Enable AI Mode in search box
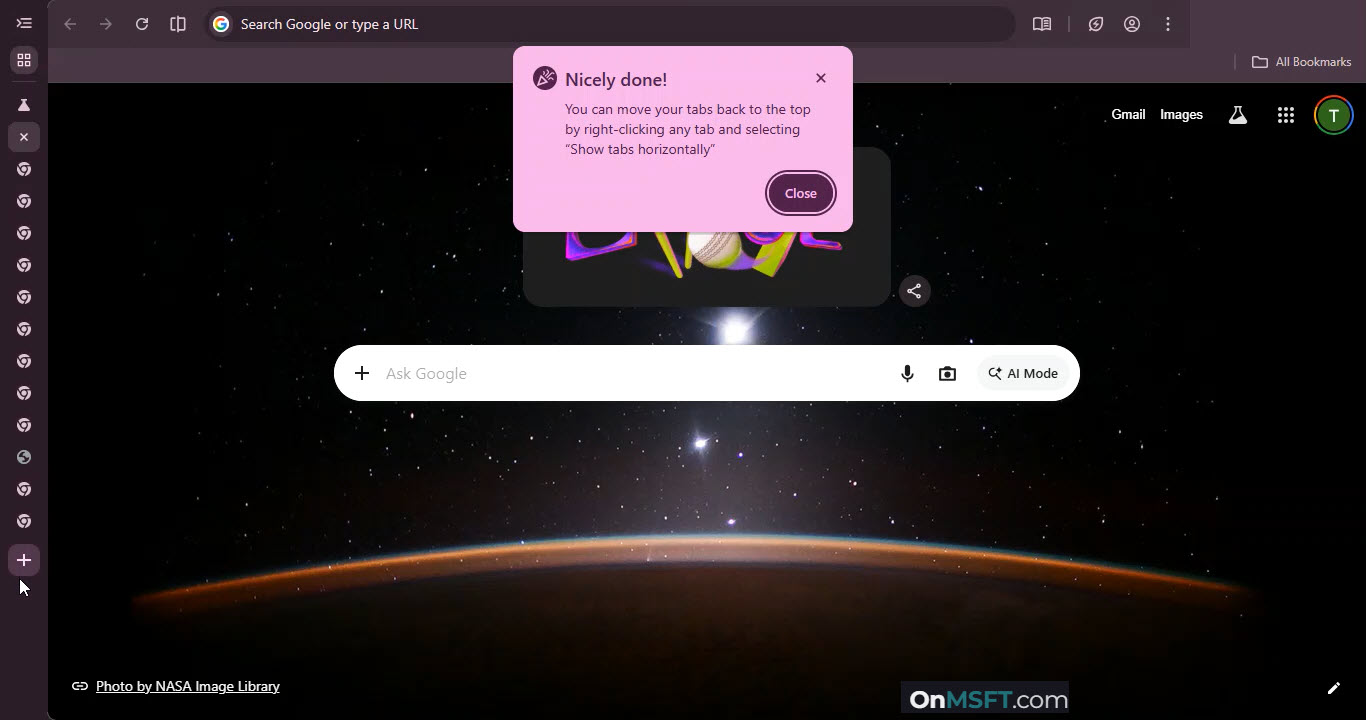 [x=1023, y=373]
